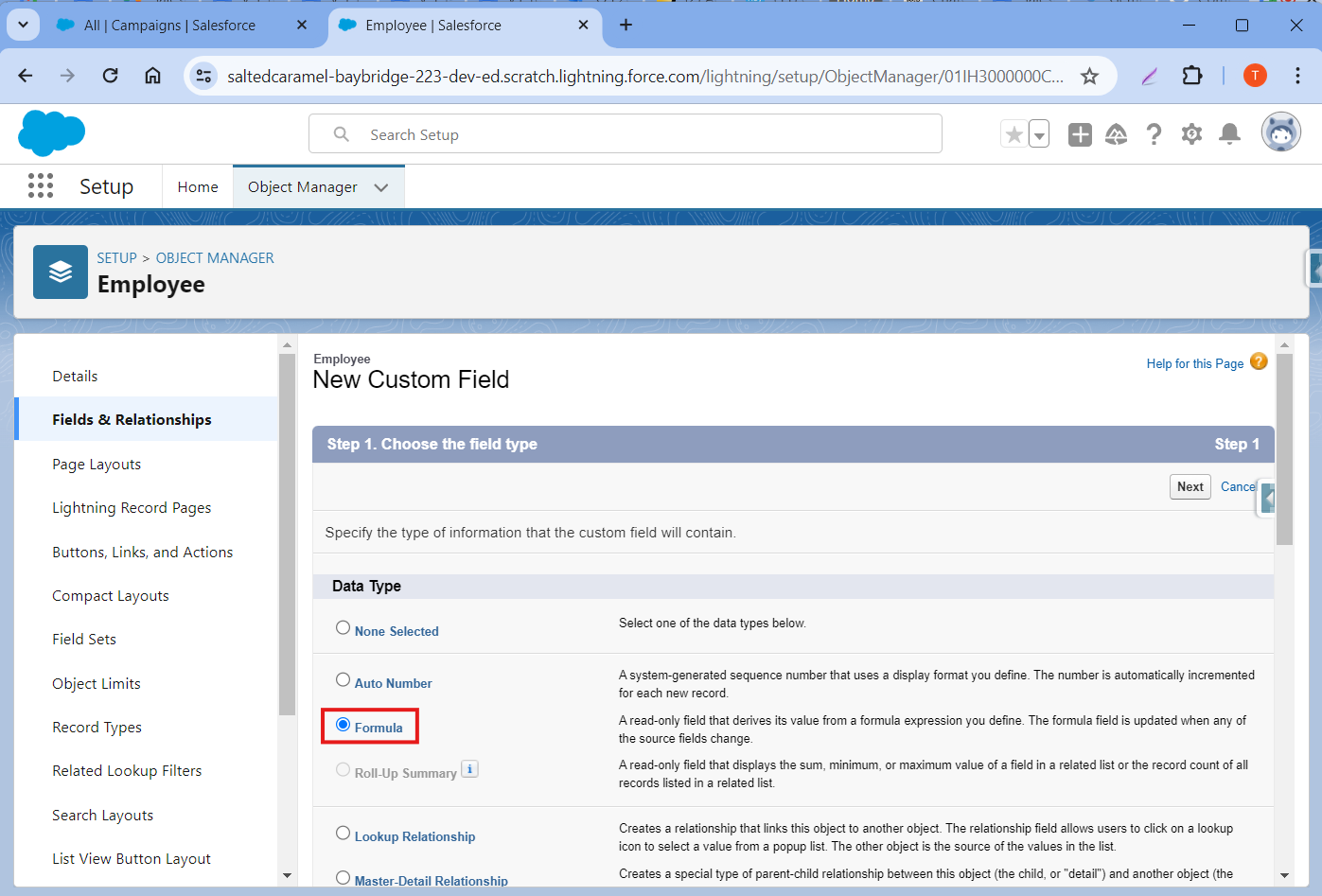Screen dimensions: 1322x896
Task: Click the main content vertical scrollbar thumb
Action: pos(1284,449)
